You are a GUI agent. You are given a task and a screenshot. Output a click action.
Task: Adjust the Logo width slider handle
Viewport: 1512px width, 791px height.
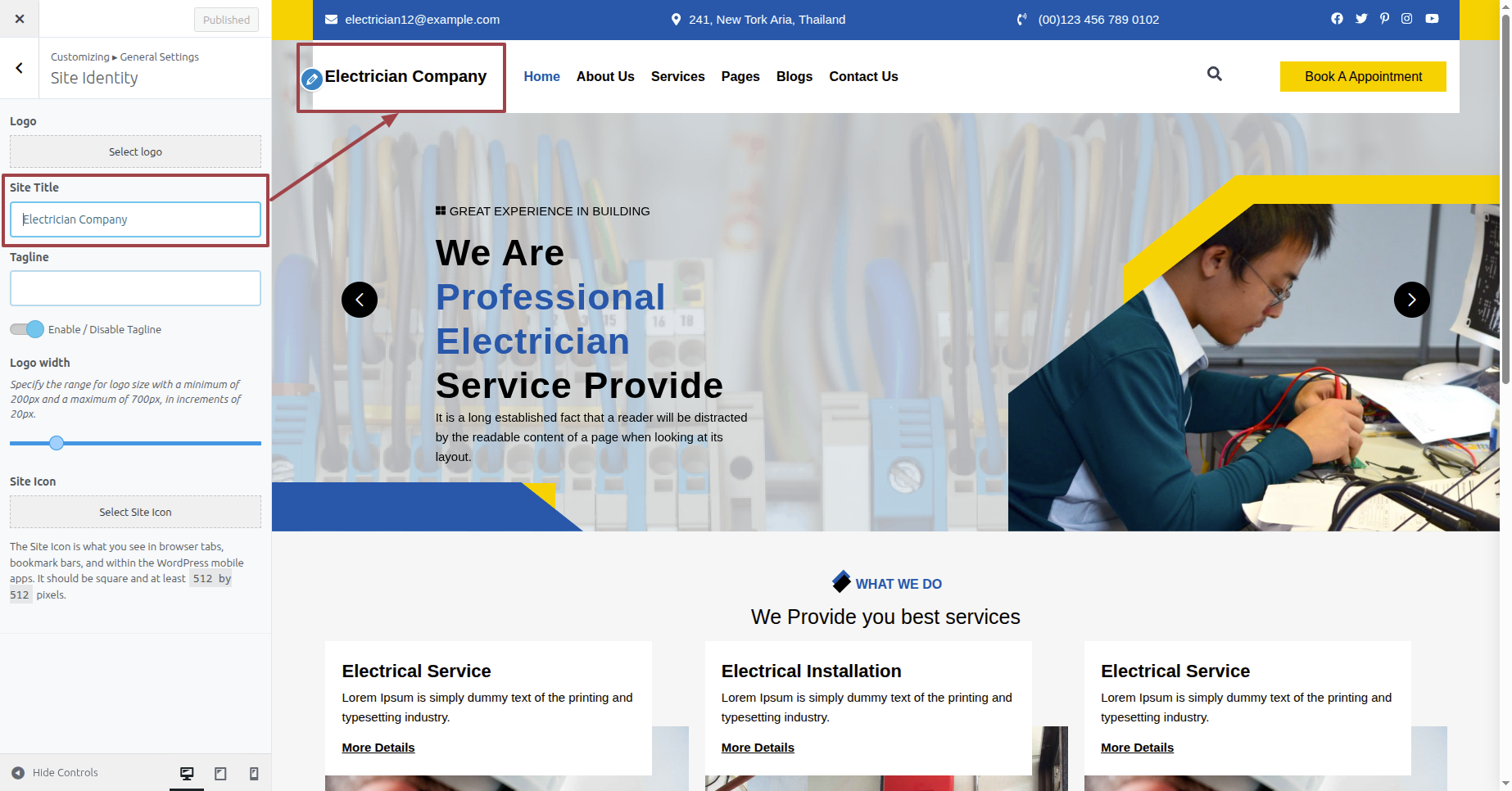57,443
